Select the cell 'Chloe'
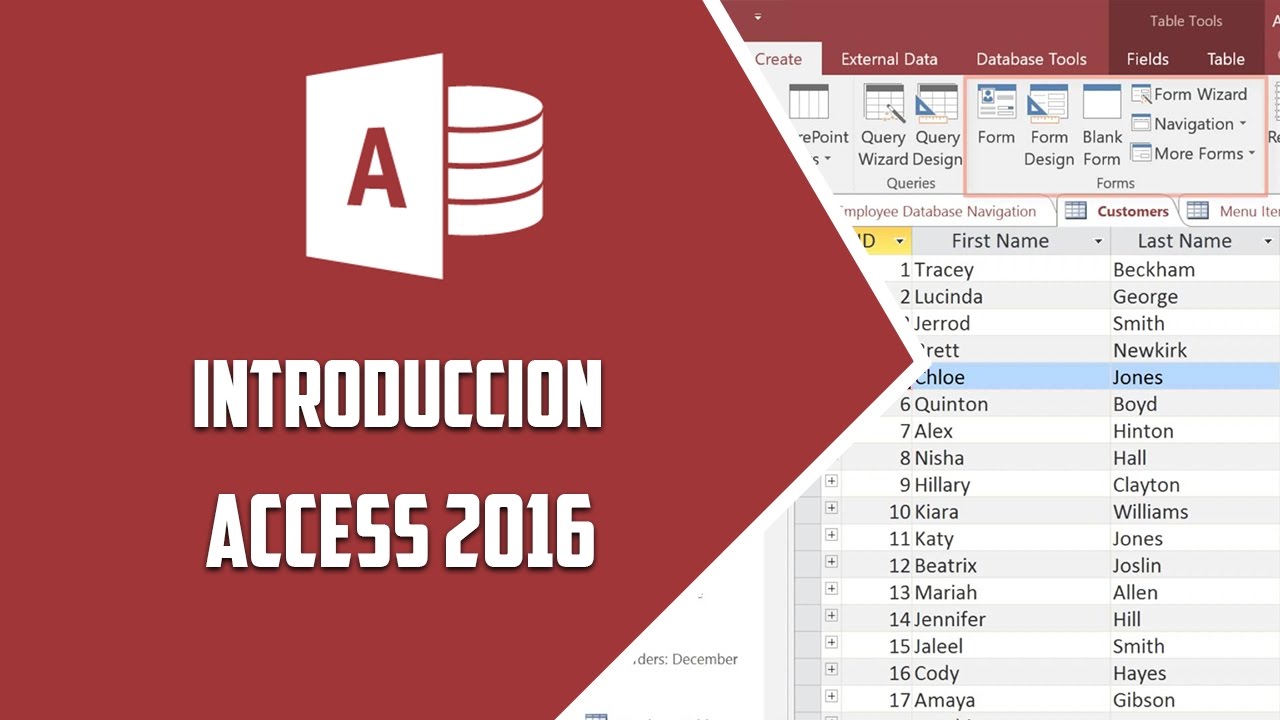This screenshot has width=1280, height=720. click(x=1011, y=378)
